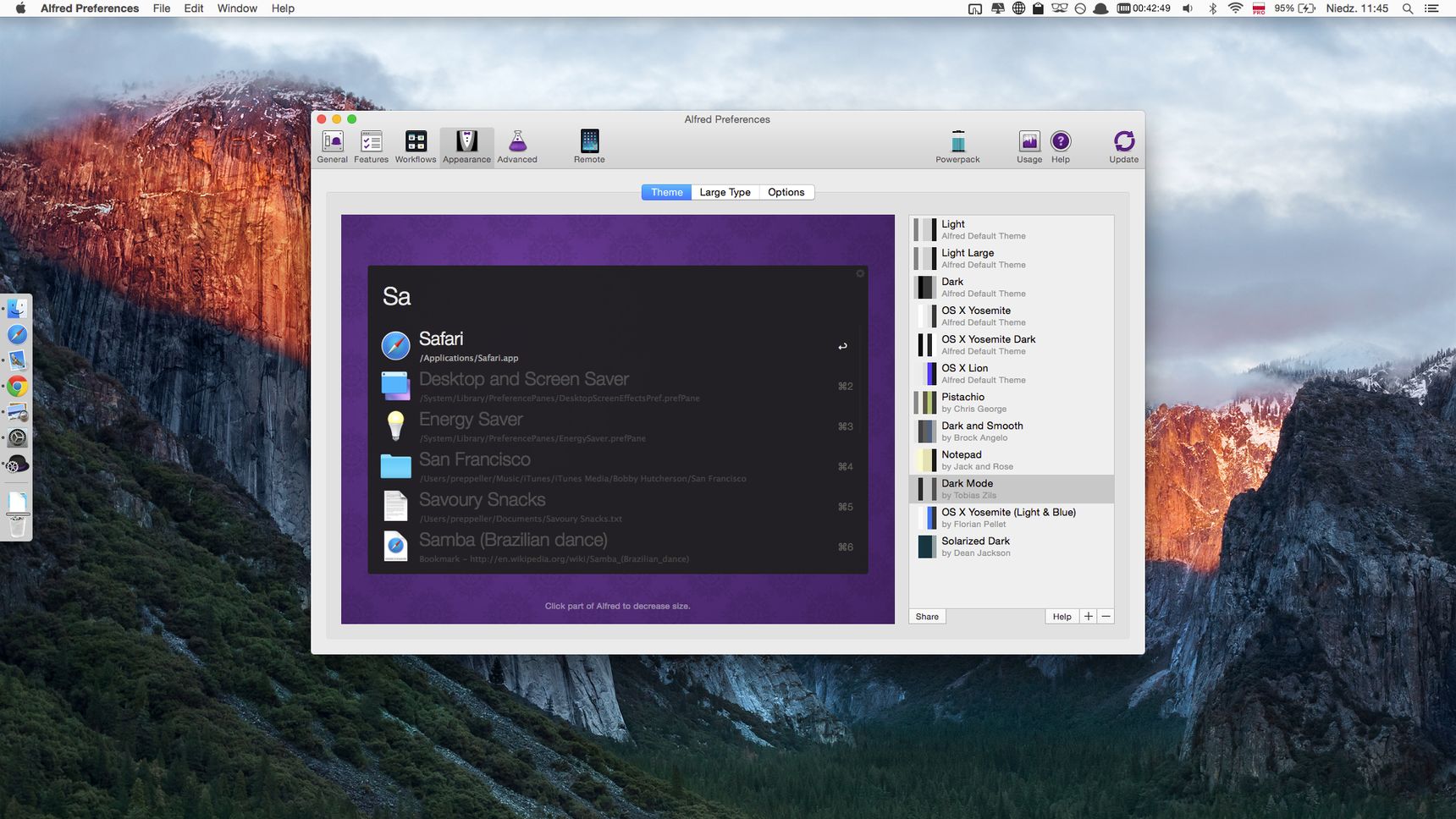Click the 'Sa' query text in preview

click(x=396, y=296)
